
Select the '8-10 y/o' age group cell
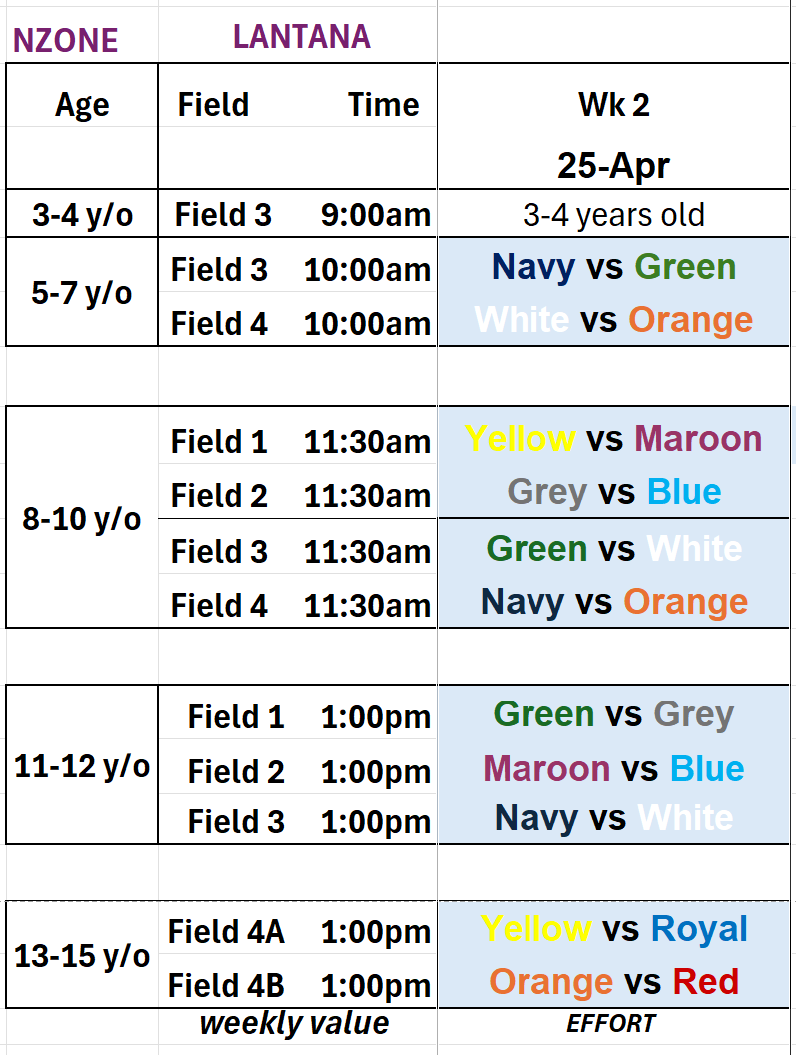pos(82,520)
